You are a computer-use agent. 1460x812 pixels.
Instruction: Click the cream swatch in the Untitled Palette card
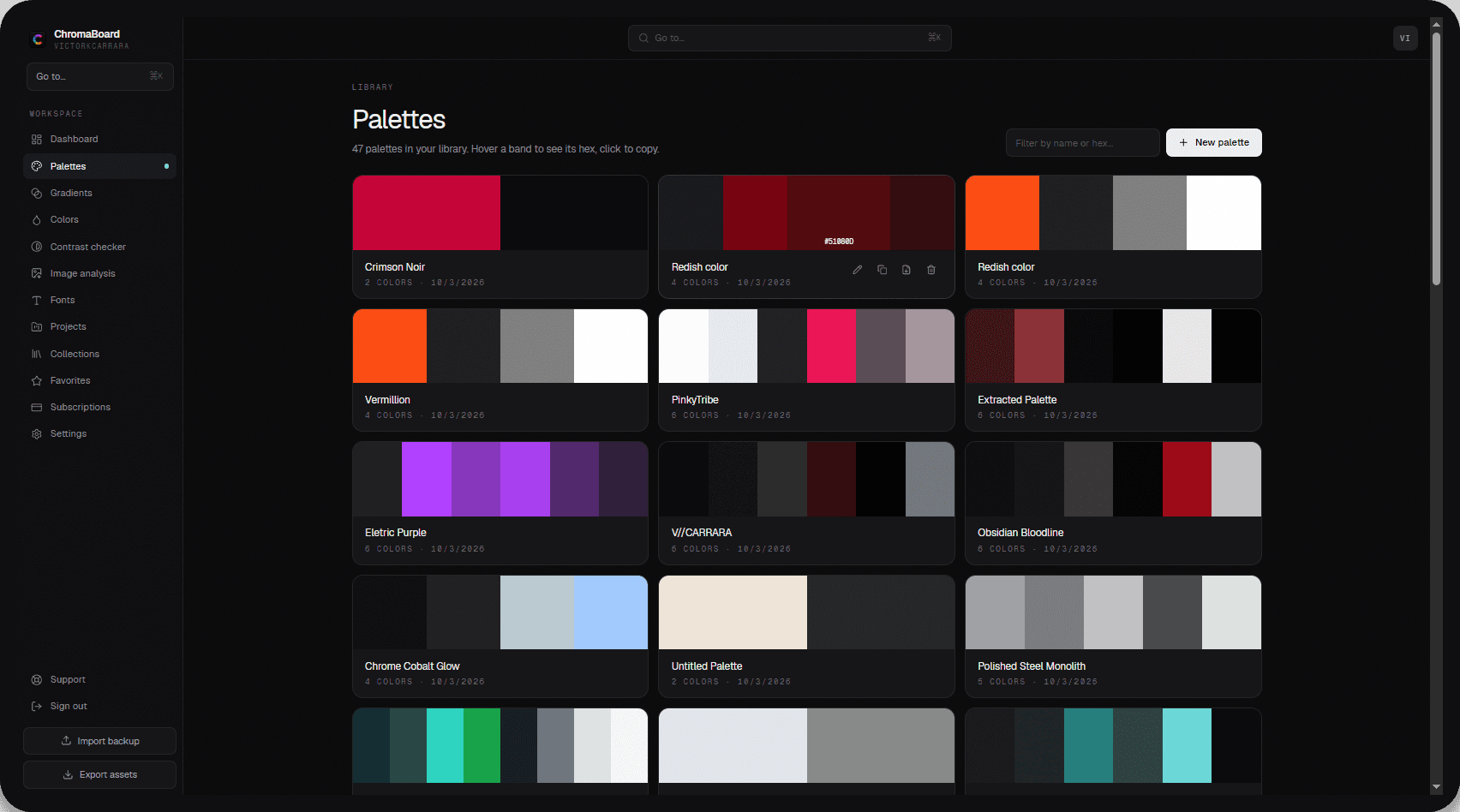(733, 612)
